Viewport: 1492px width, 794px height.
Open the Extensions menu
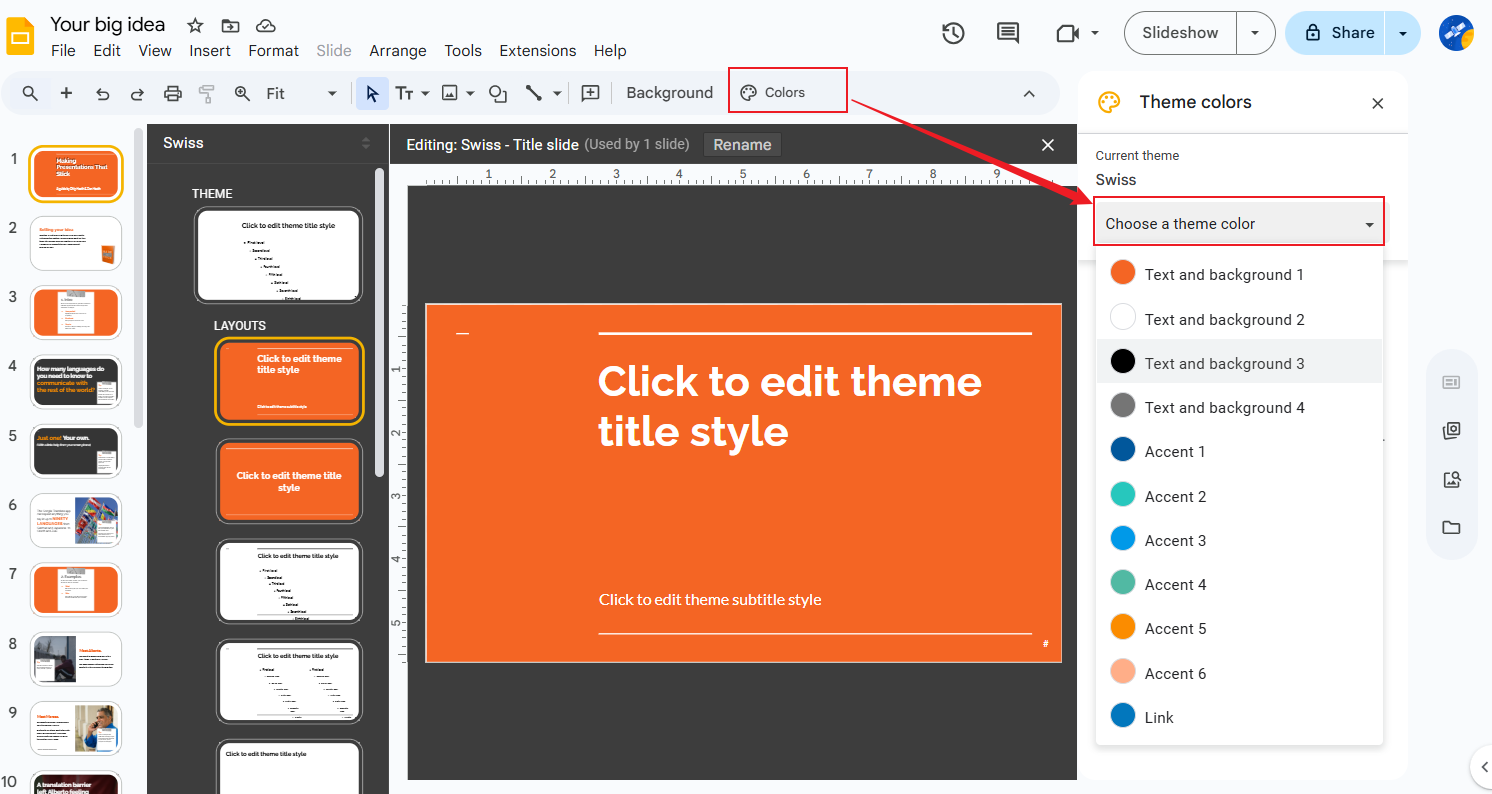(x=537, y=50)
